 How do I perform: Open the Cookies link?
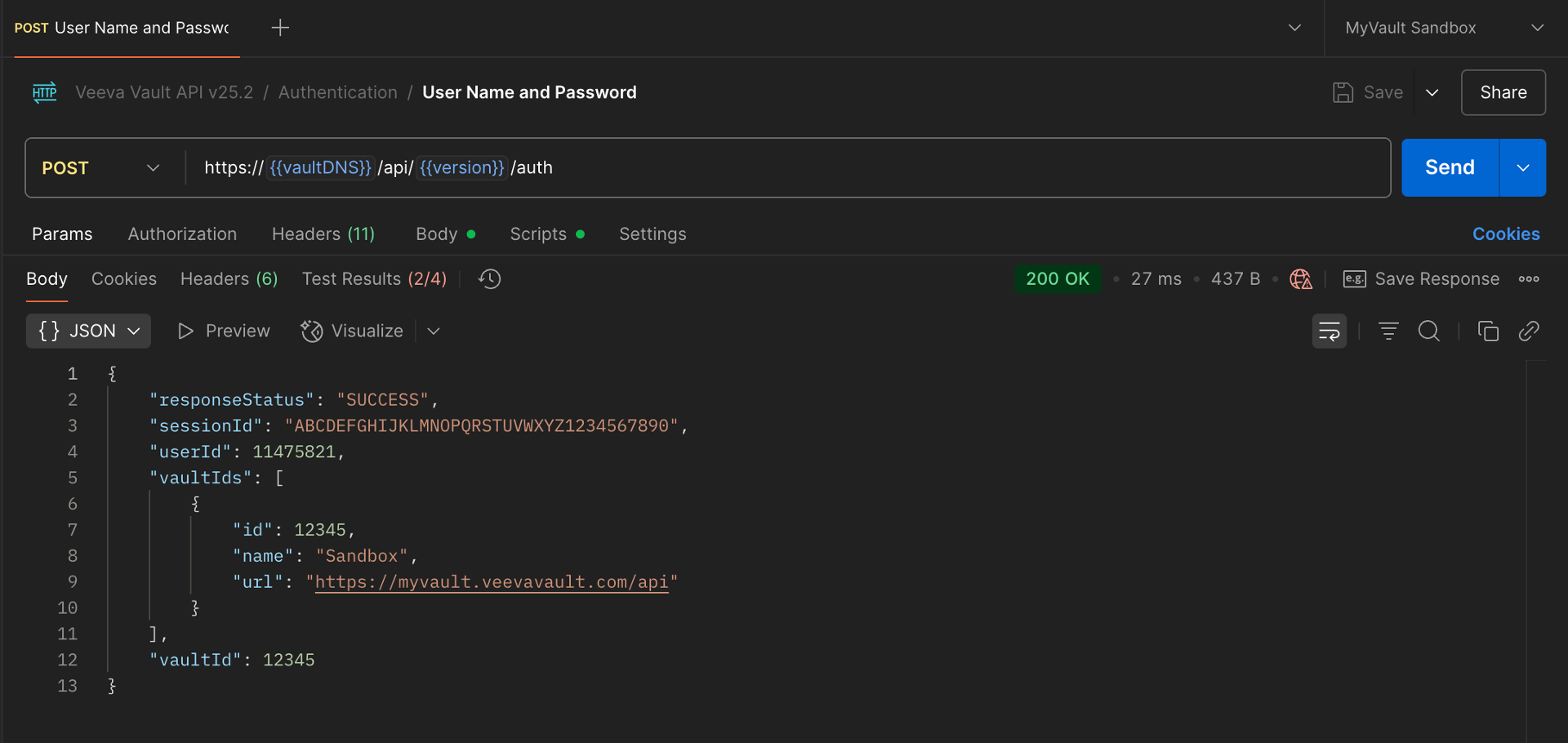point(1505,234)
